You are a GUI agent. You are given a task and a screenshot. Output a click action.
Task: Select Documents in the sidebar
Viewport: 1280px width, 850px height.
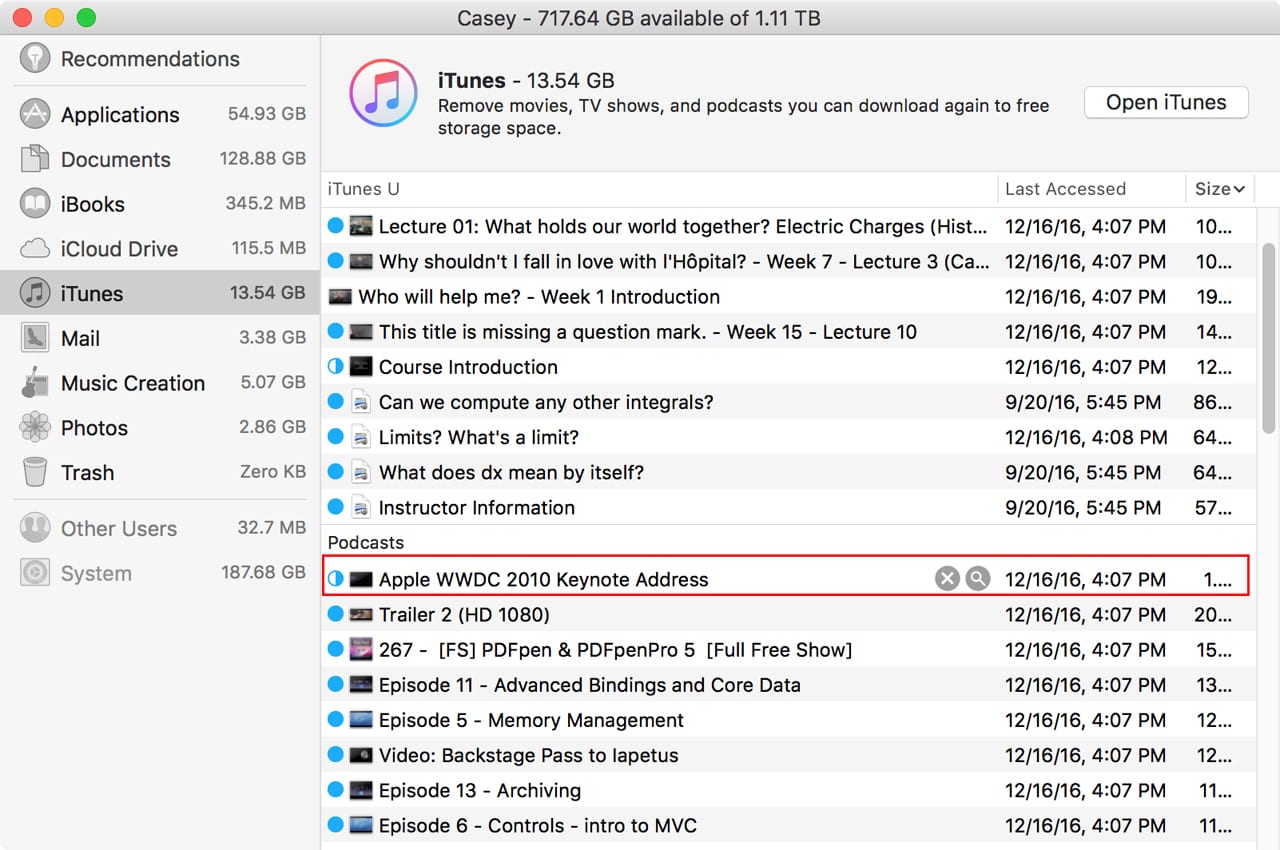tap(115, 159)
